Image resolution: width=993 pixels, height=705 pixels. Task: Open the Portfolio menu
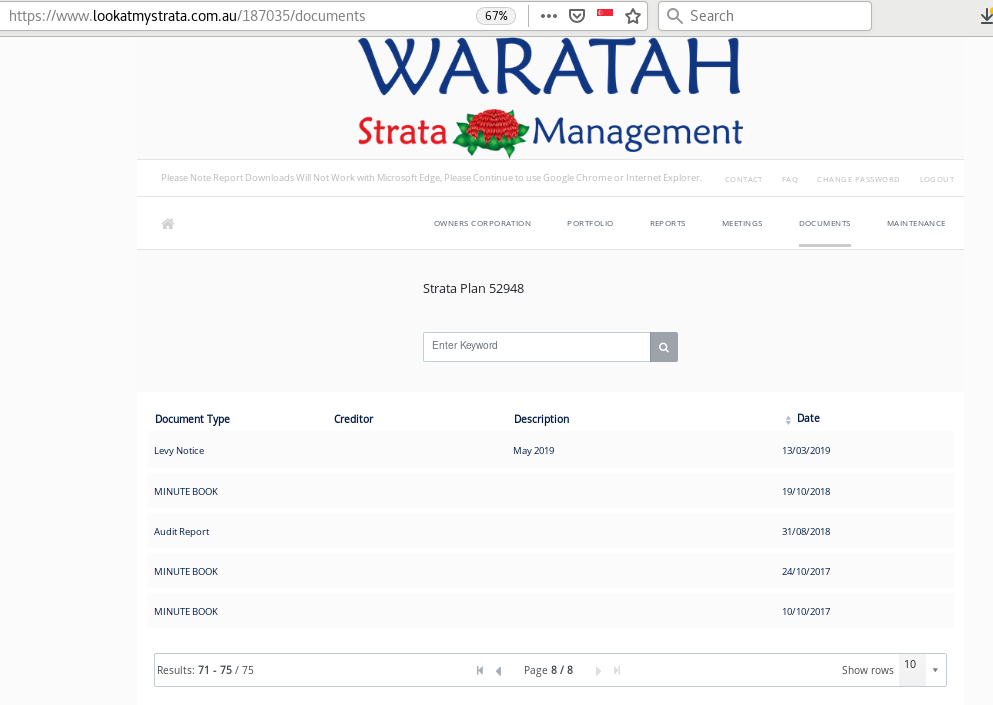coord(590,224)
